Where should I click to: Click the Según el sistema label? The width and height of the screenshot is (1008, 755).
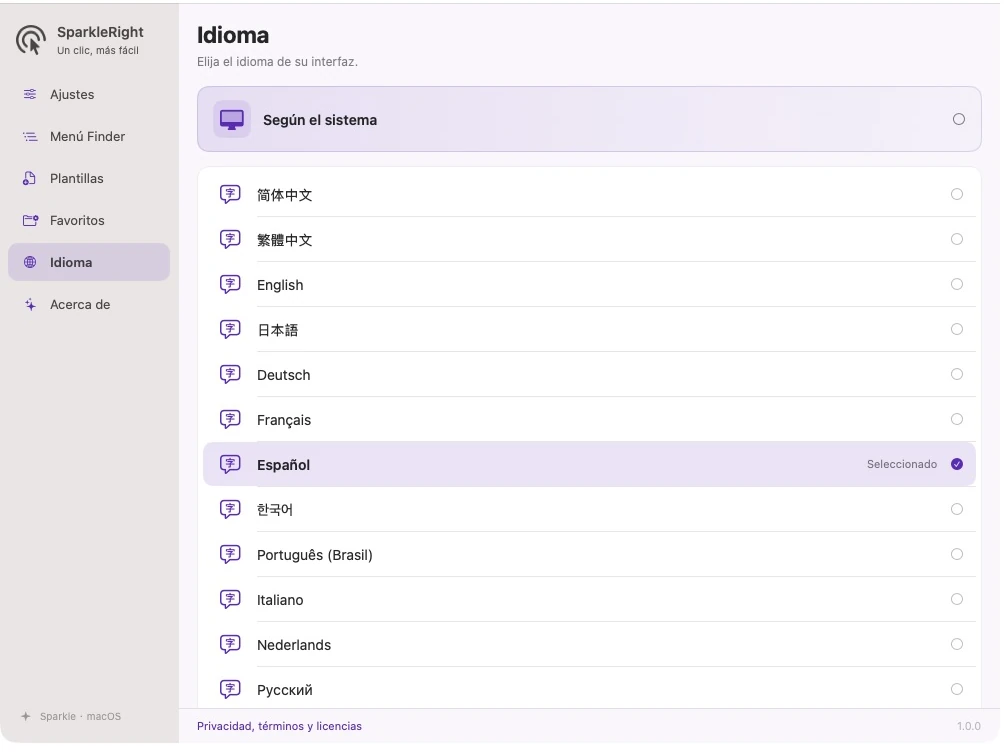[320, 120]
